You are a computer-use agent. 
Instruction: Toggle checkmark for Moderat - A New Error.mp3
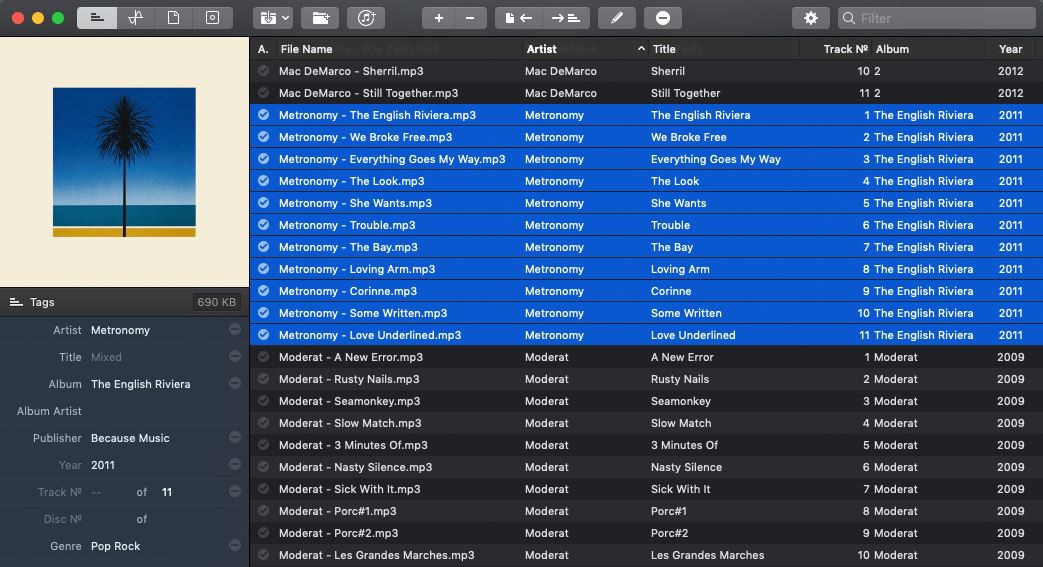click(x=263, y=357)
